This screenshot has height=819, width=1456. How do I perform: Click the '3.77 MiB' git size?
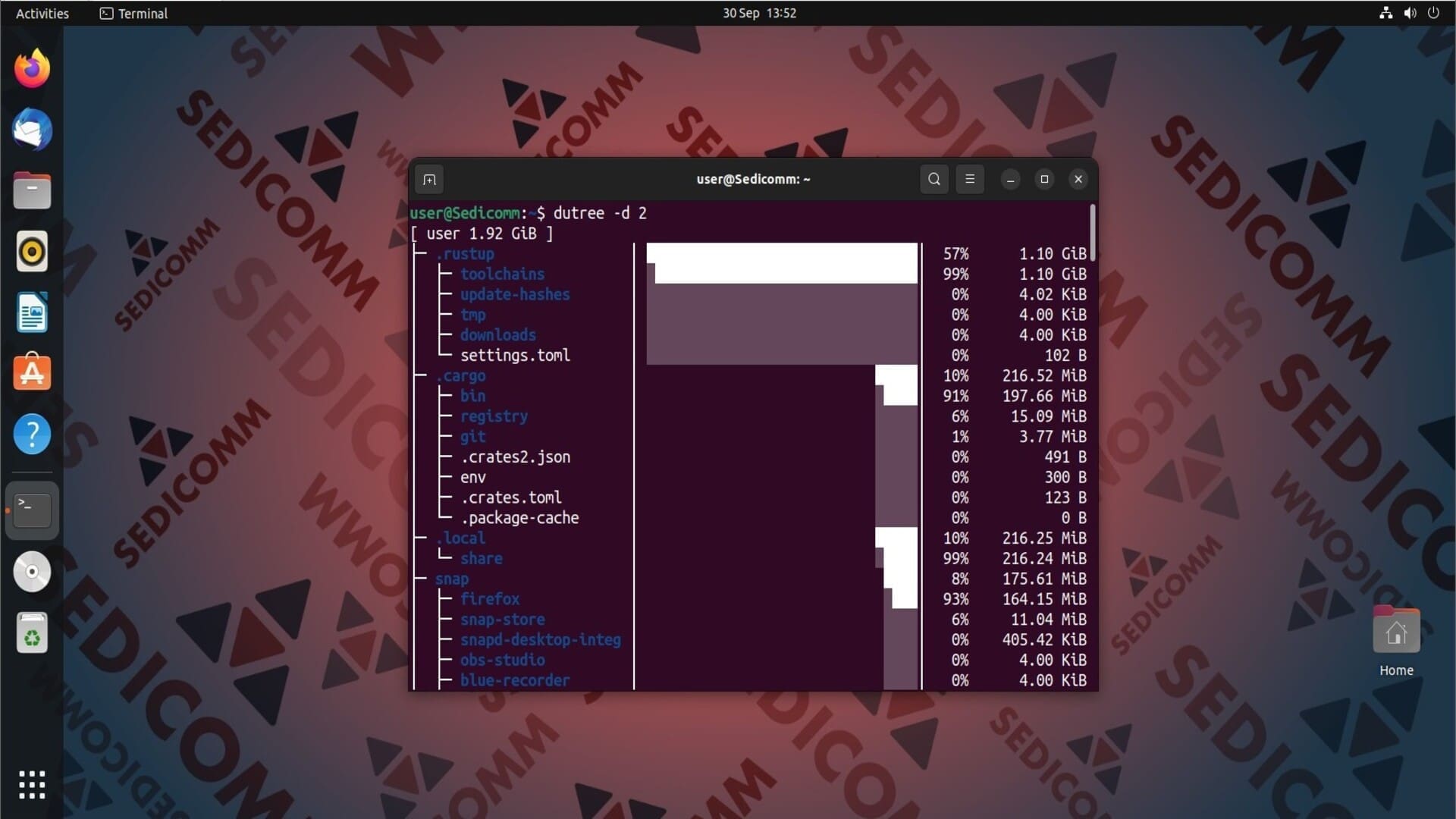pyautogui.click(x=1053, y=437)
